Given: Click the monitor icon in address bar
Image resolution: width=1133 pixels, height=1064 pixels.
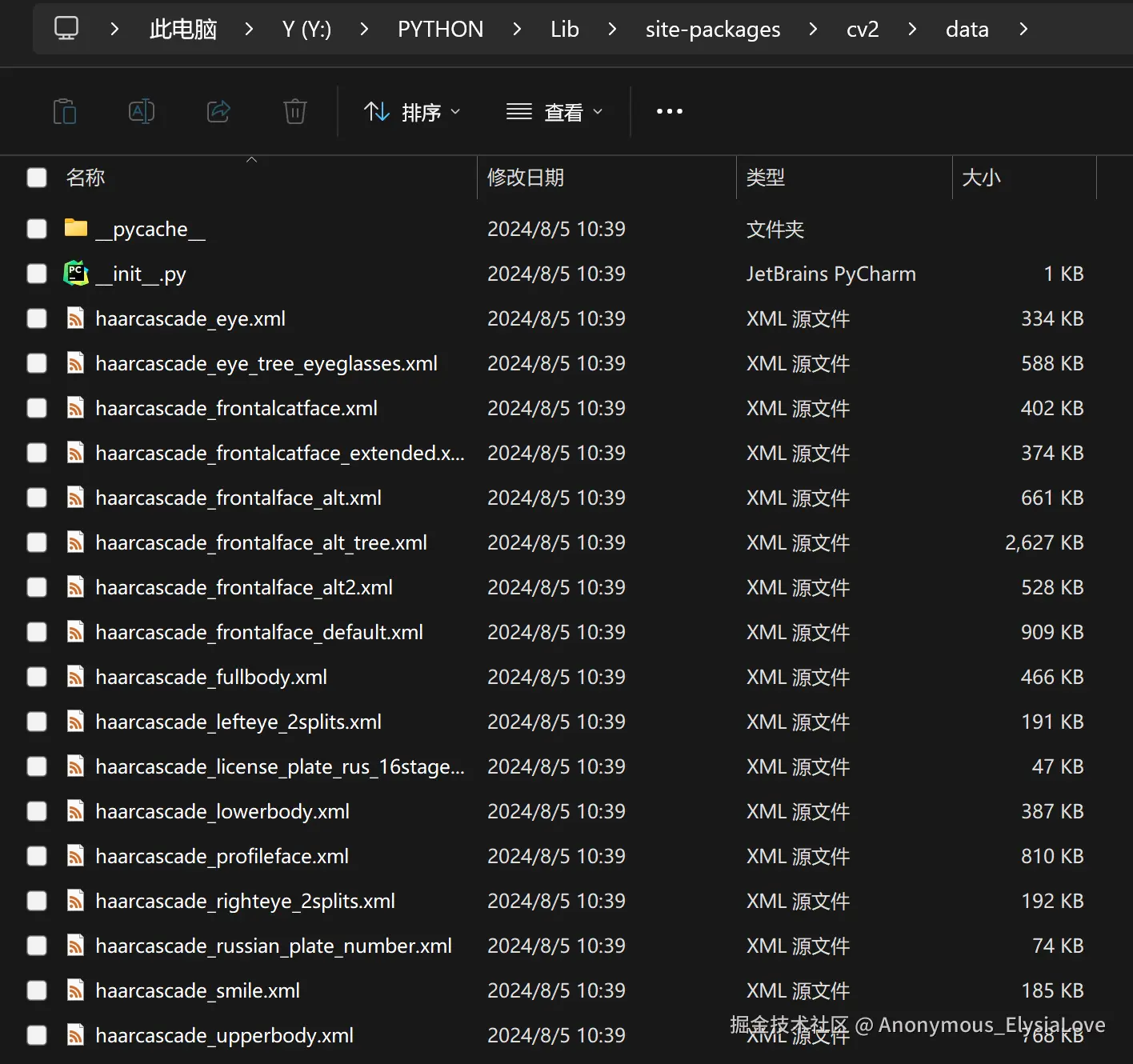Looking at the screenshot, I should (x=66, y=29).
